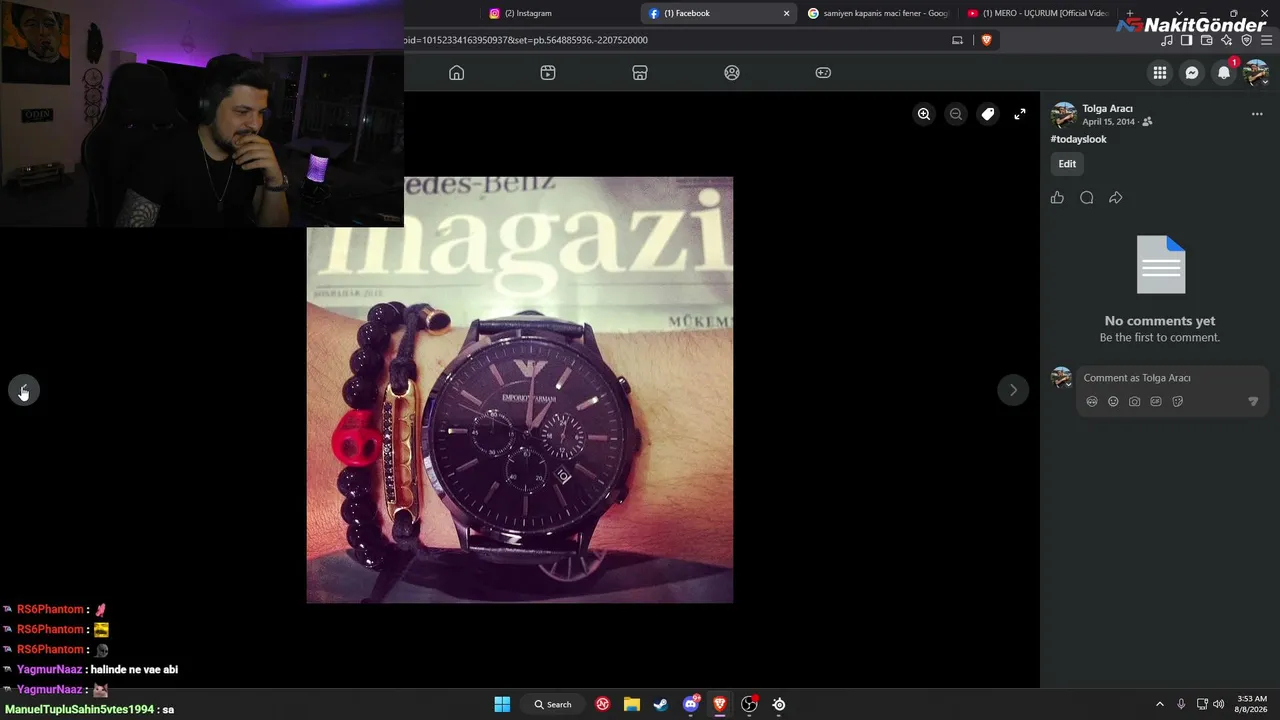Open the taskbar volume control
This screenshot has height=720, width=1280.
coord(1218,704)
